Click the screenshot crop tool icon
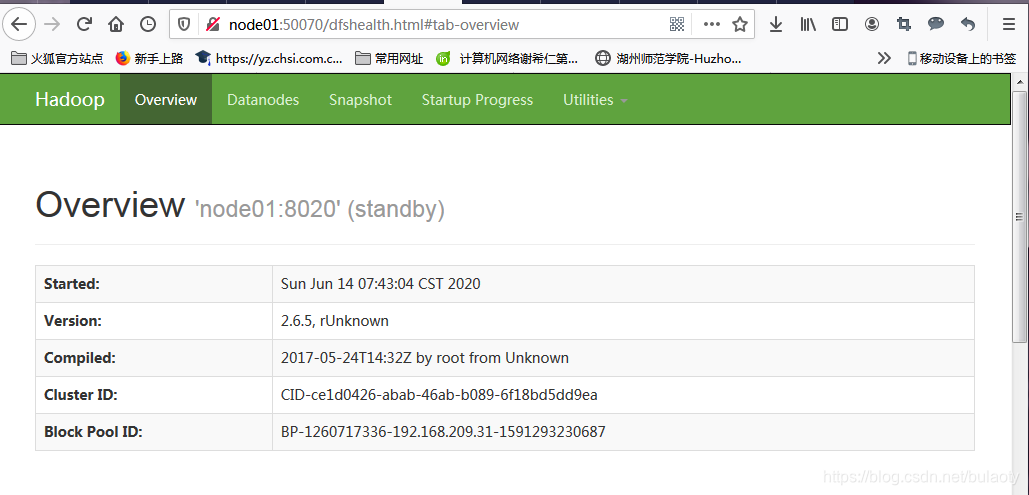1029x495 pixels. 904,25
